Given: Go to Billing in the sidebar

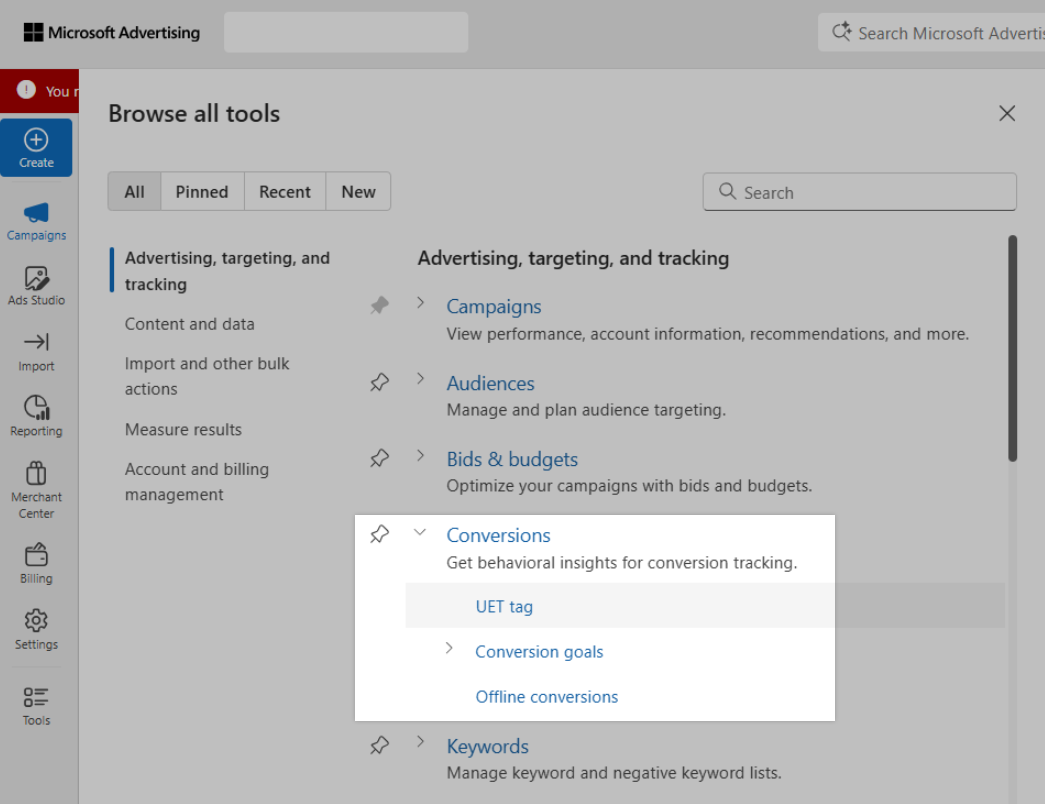Looking at the screenshot, I should click(x=36, y=564).
